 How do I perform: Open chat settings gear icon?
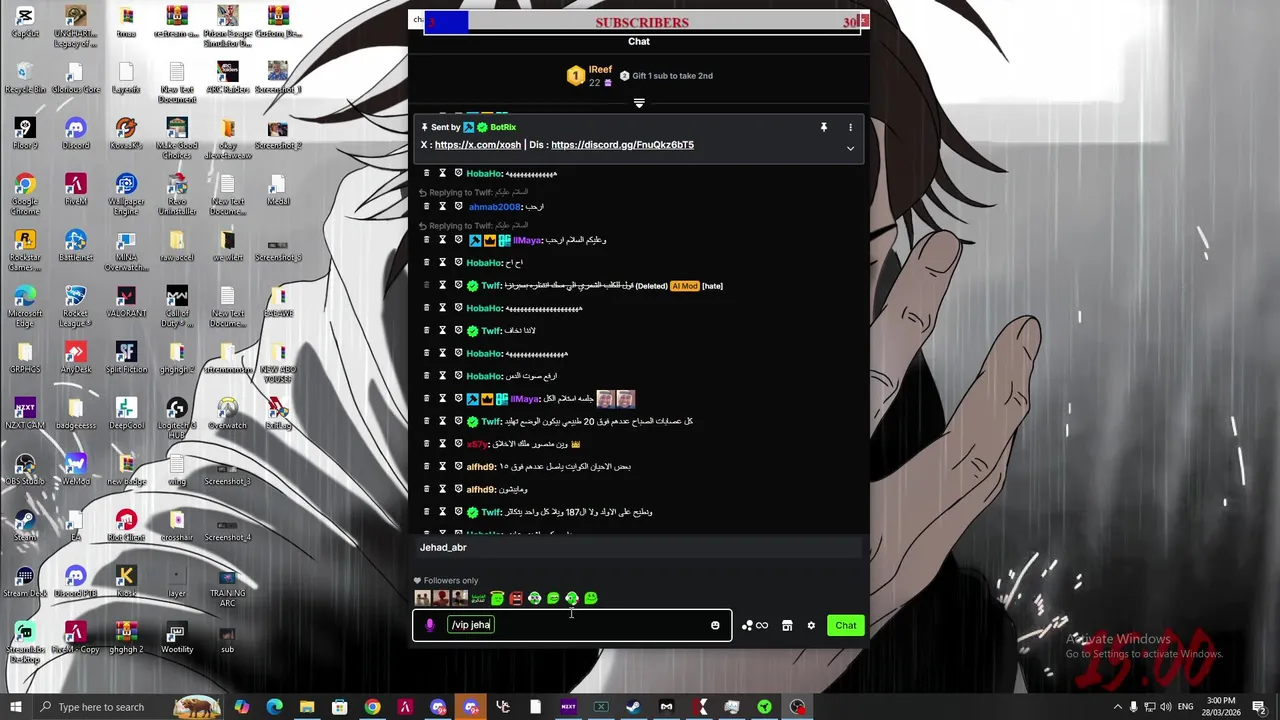811,625
